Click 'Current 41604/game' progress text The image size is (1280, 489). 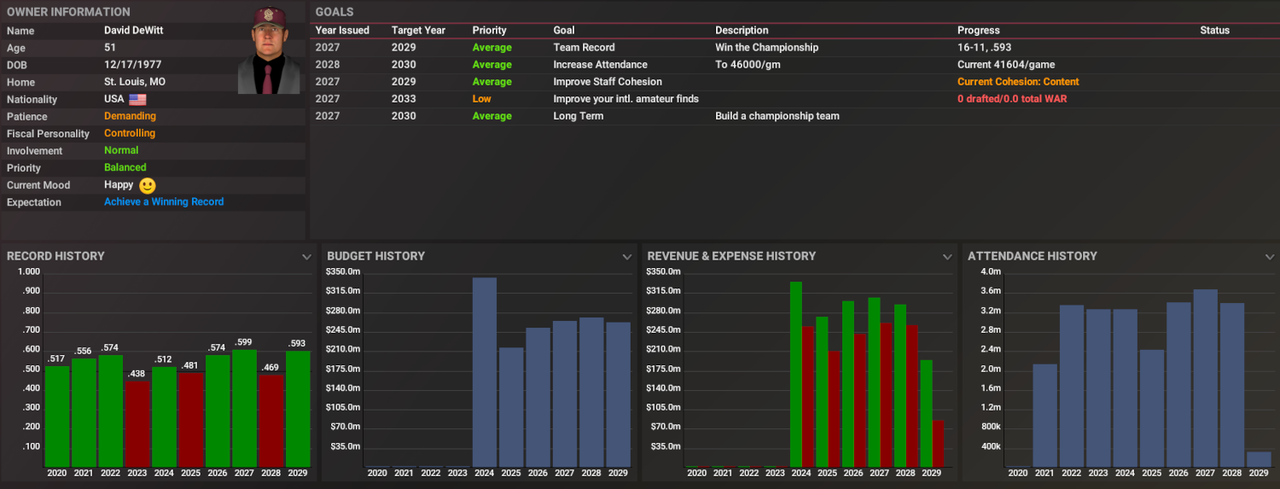[1007, 65]
